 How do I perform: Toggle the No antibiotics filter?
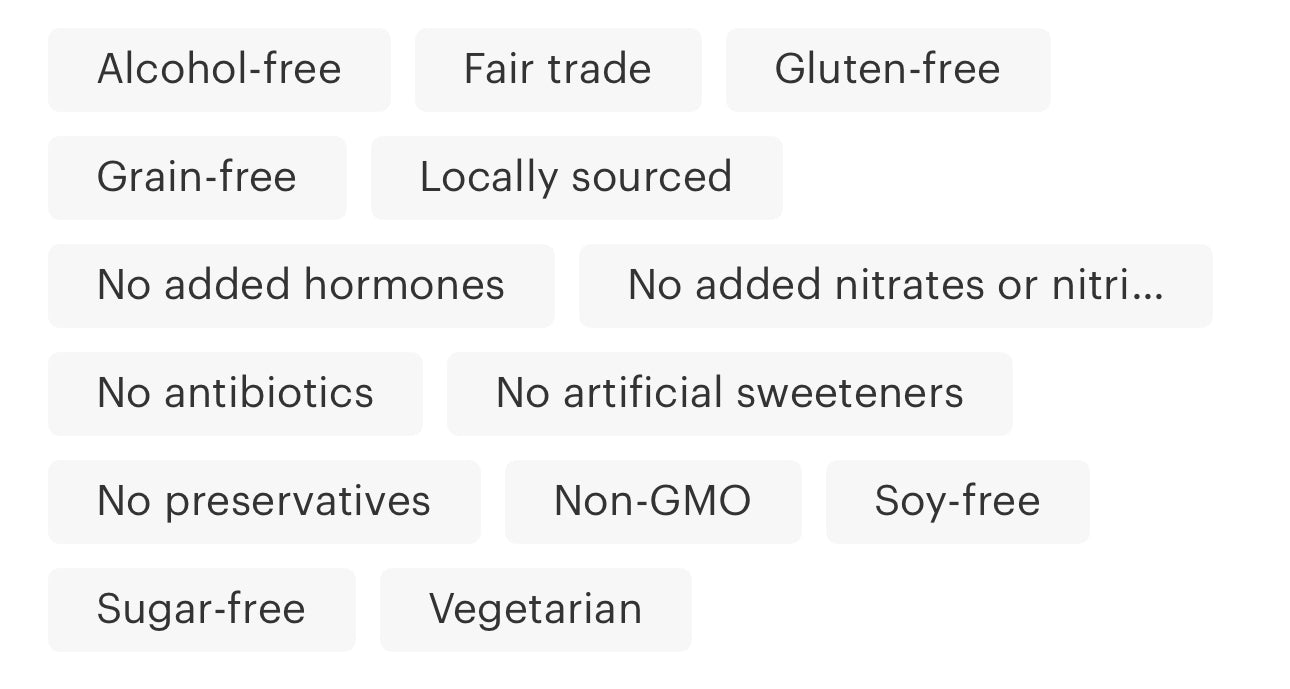[x=235, y=394]
